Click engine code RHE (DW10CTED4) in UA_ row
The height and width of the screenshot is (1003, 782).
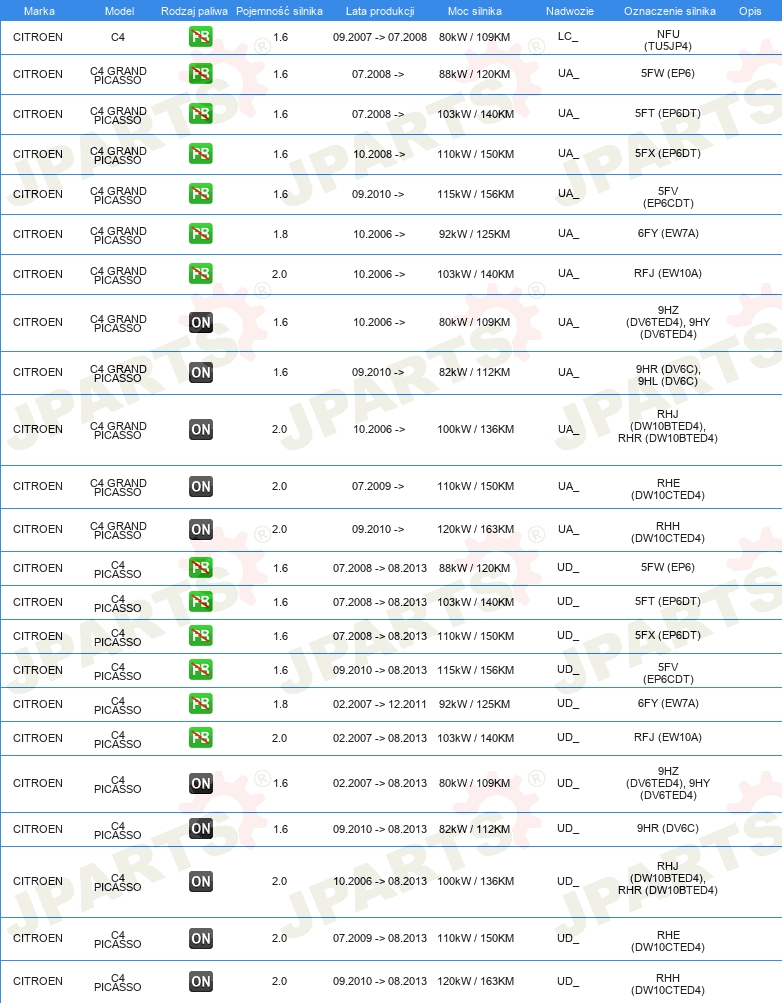[x=668, y=489]
